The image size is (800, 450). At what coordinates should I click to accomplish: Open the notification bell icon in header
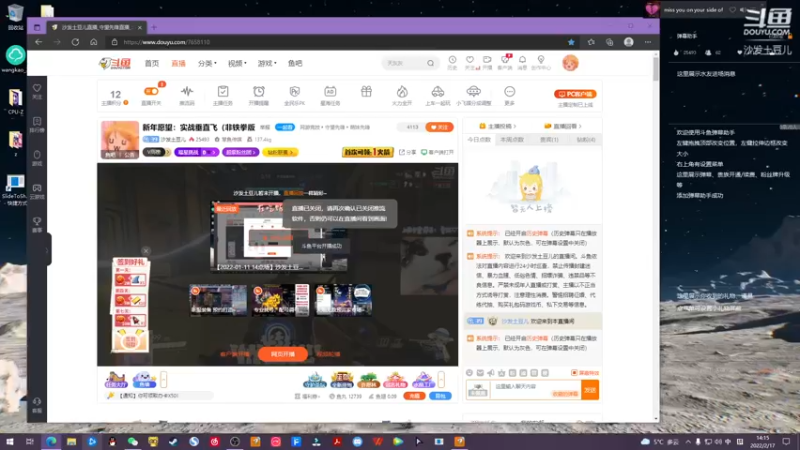[x=522, y=60]
